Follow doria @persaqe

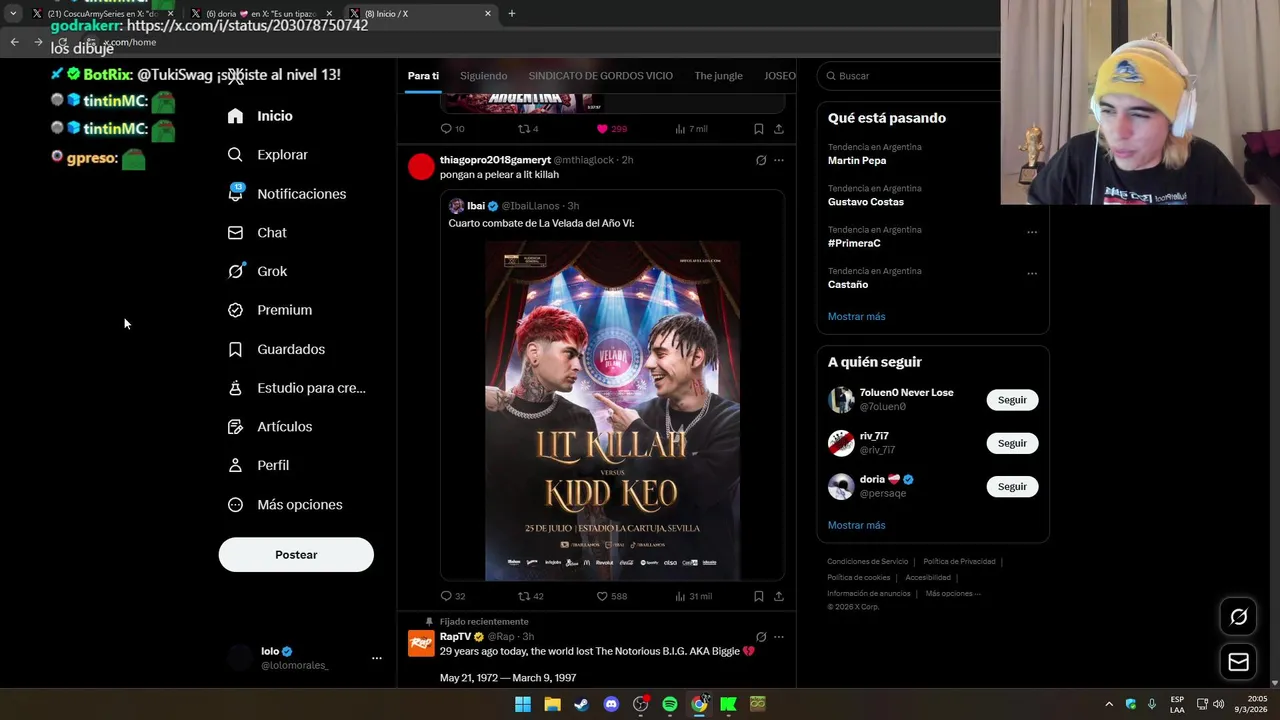[x=1012, y=486]
